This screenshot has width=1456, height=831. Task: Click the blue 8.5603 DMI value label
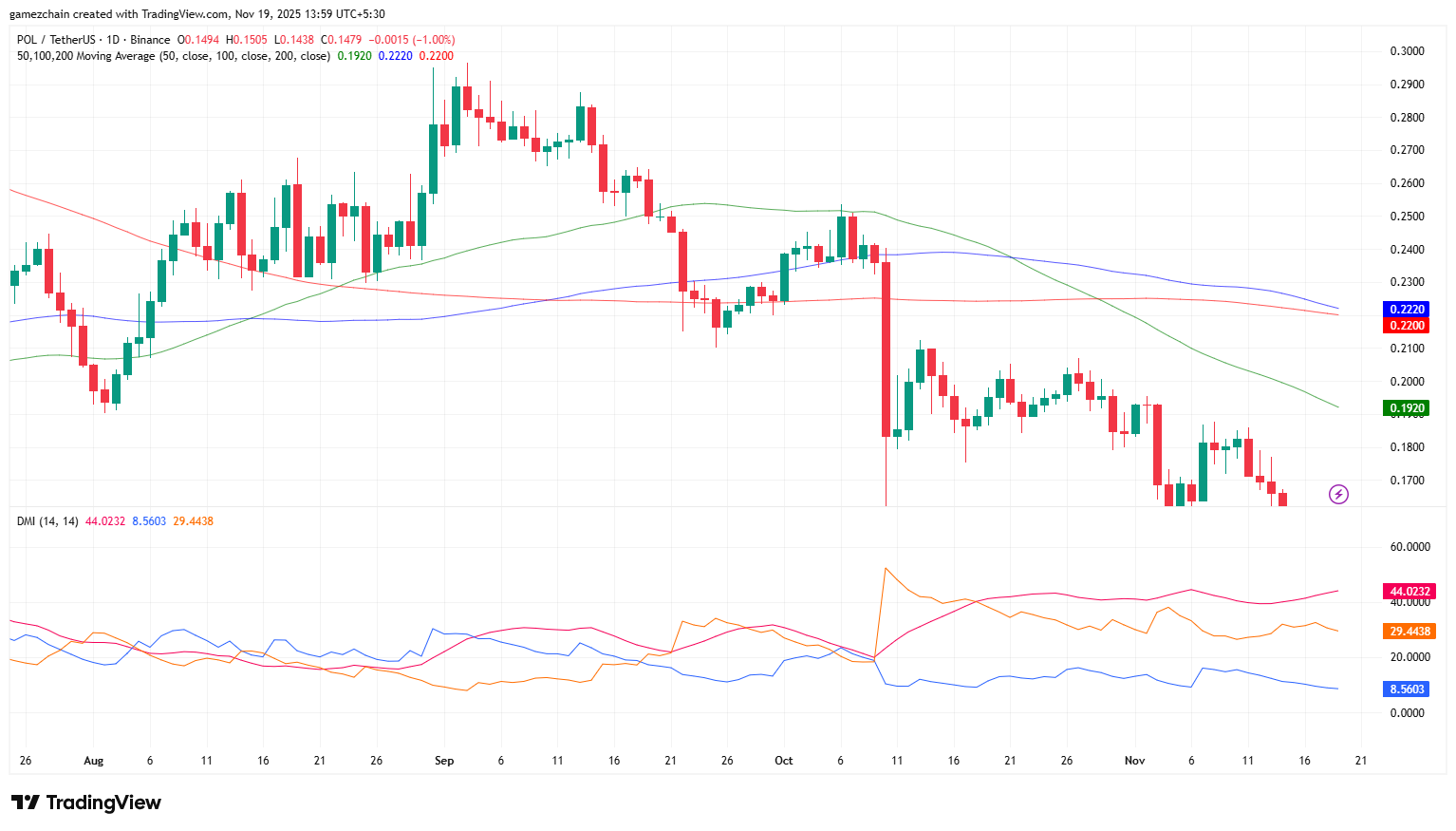pos(1407,689)
